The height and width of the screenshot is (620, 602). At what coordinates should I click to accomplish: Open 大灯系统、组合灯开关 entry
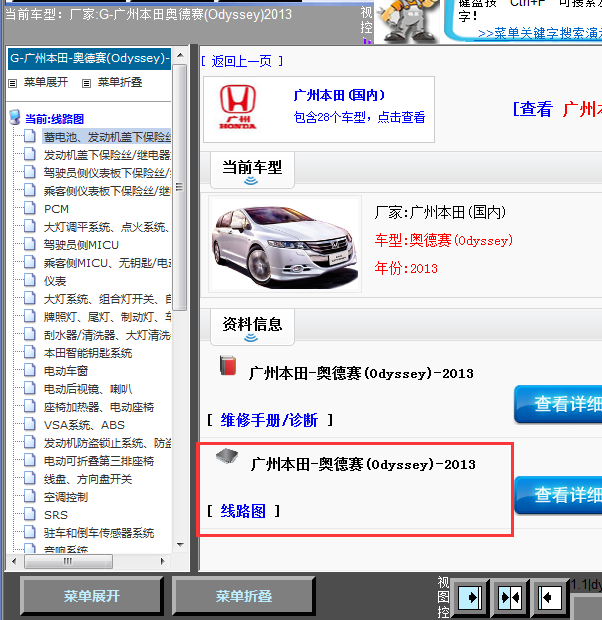(107, 299)
